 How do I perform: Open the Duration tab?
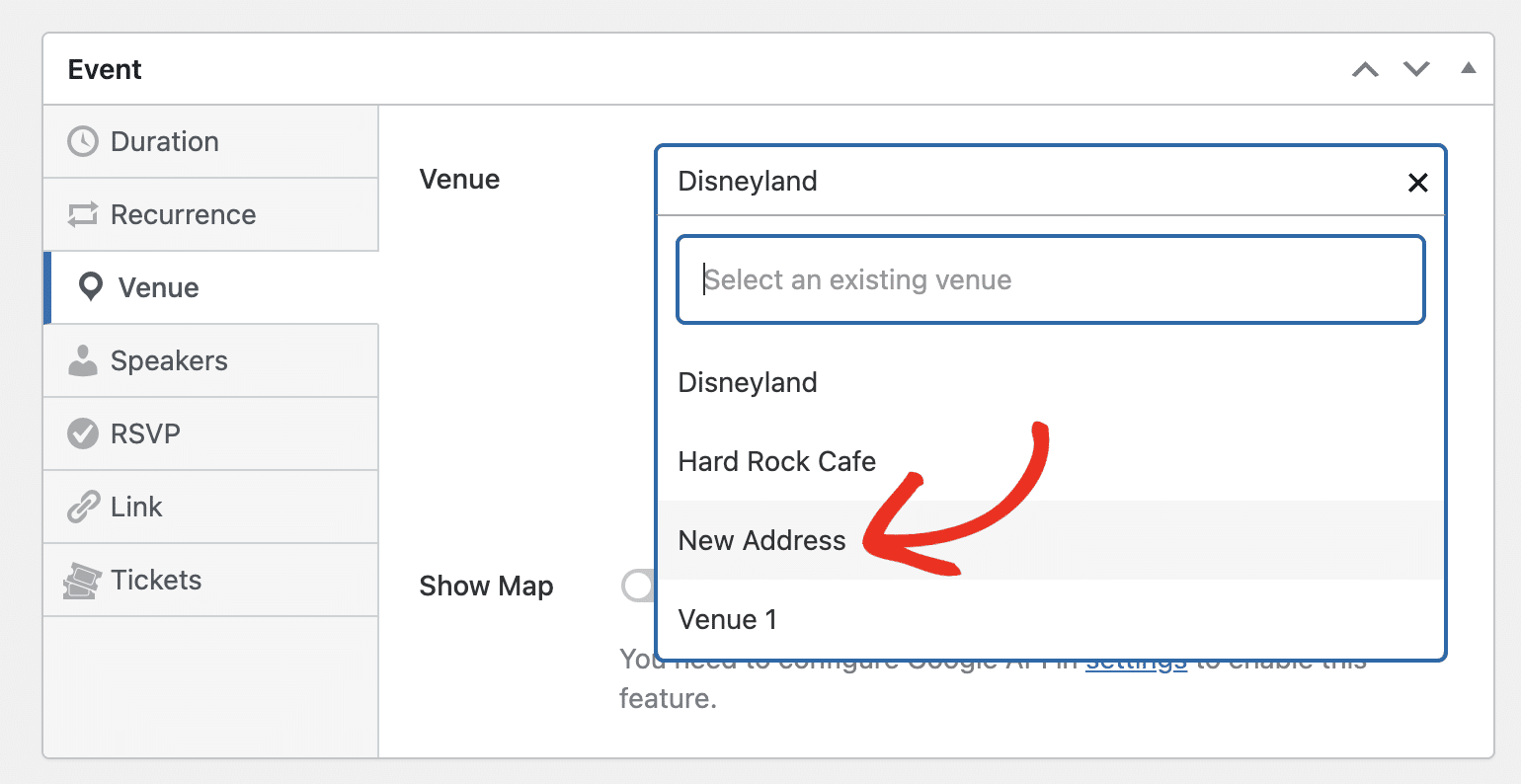[x=211, y=141]
